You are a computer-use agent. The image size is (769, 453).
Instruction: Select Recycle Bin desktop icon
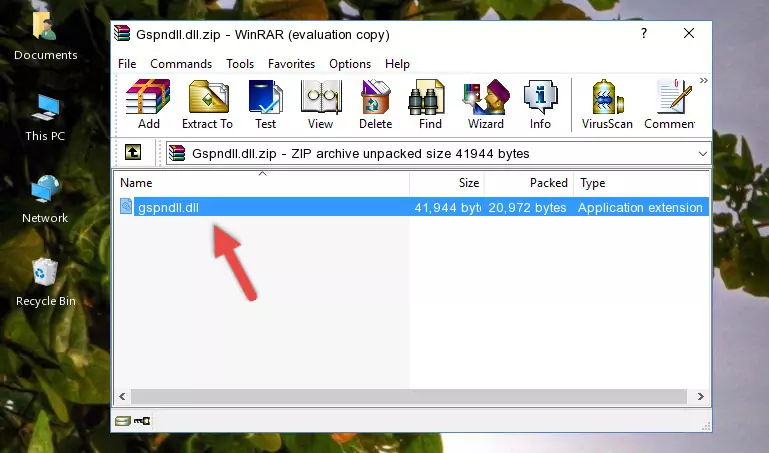(45, 282)
